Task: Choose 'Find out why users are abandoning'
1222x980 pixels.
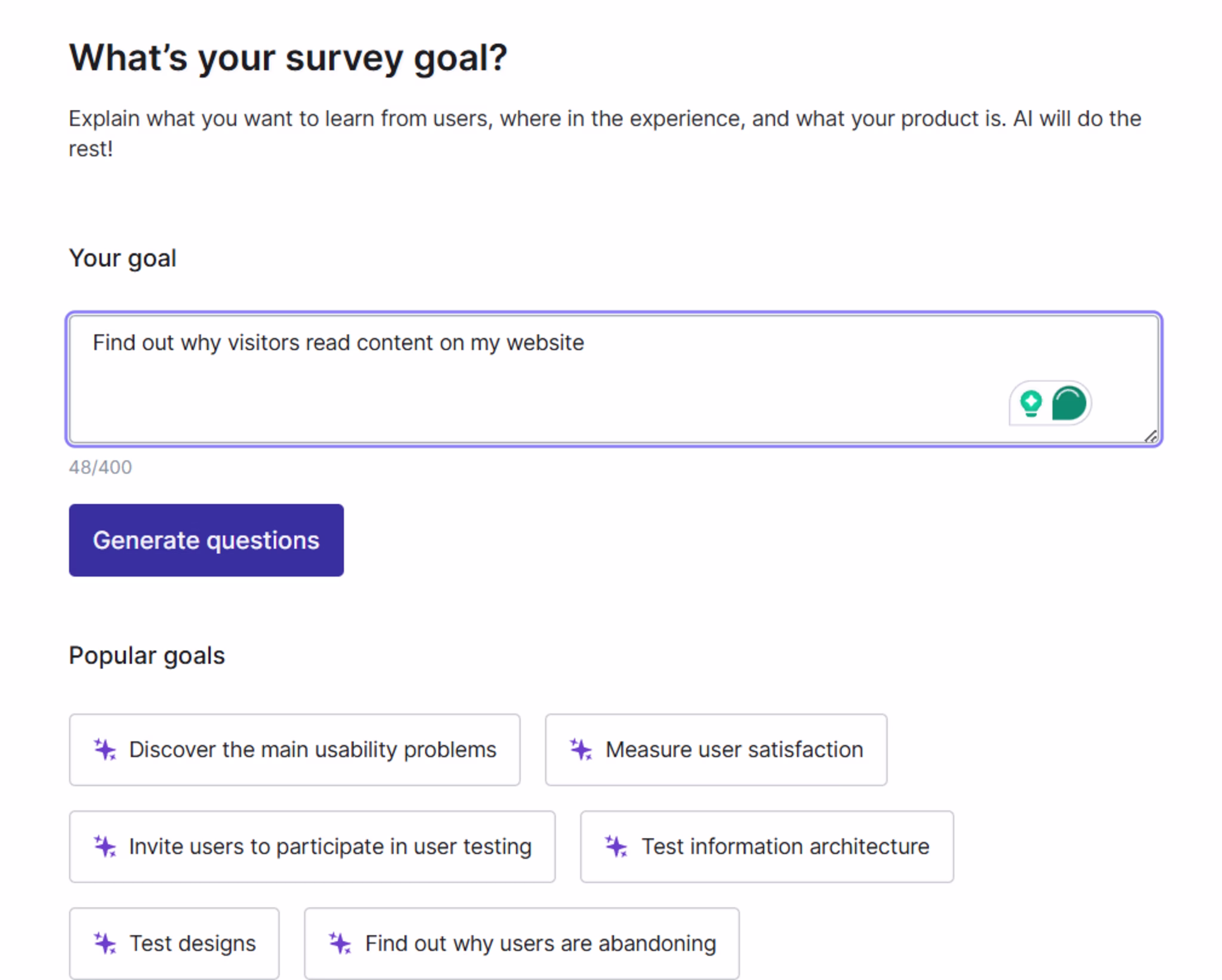Action: 522,943
